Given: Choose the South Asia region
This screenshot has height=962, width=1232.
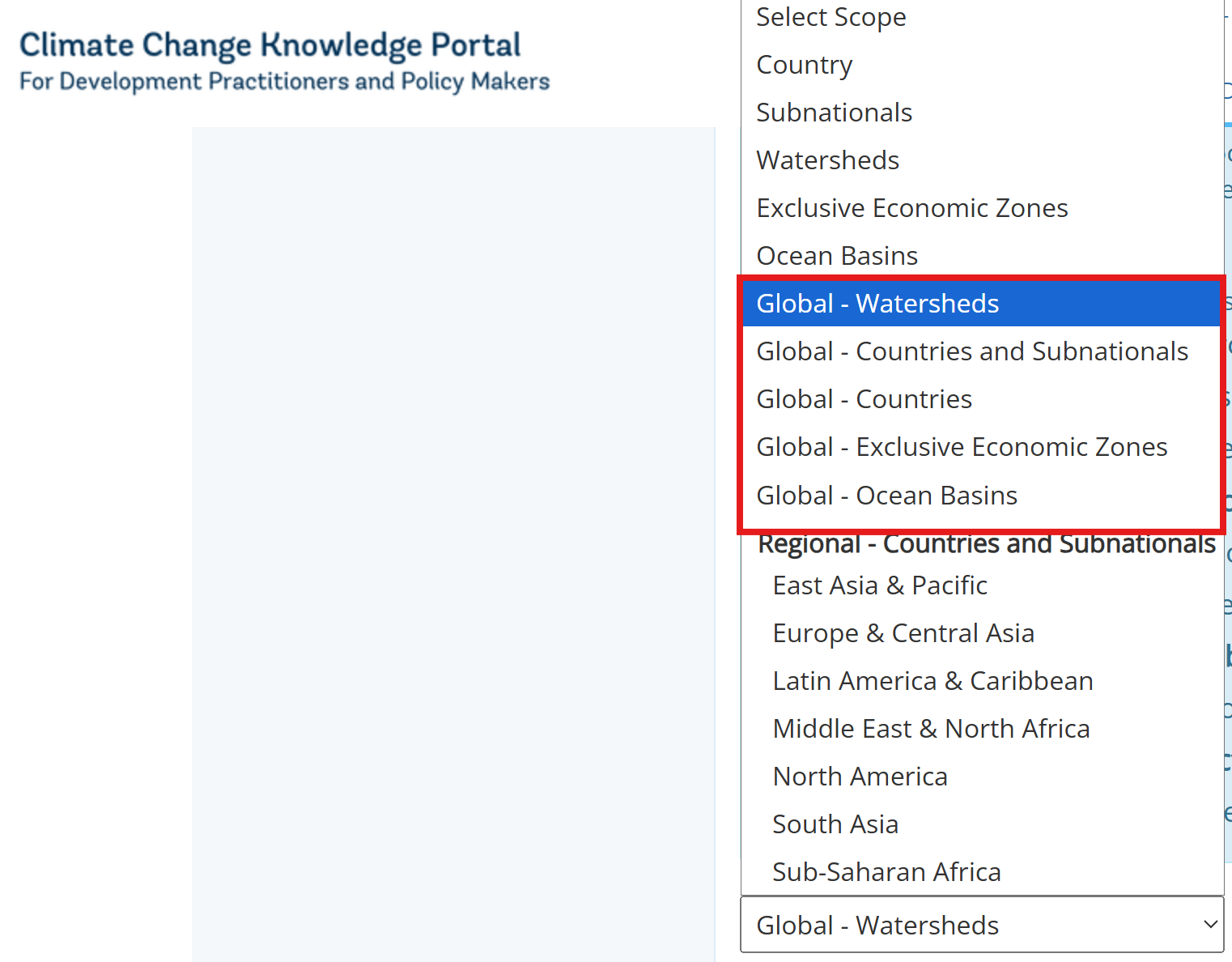Looking at the screenshot, I should coord(835,824).
